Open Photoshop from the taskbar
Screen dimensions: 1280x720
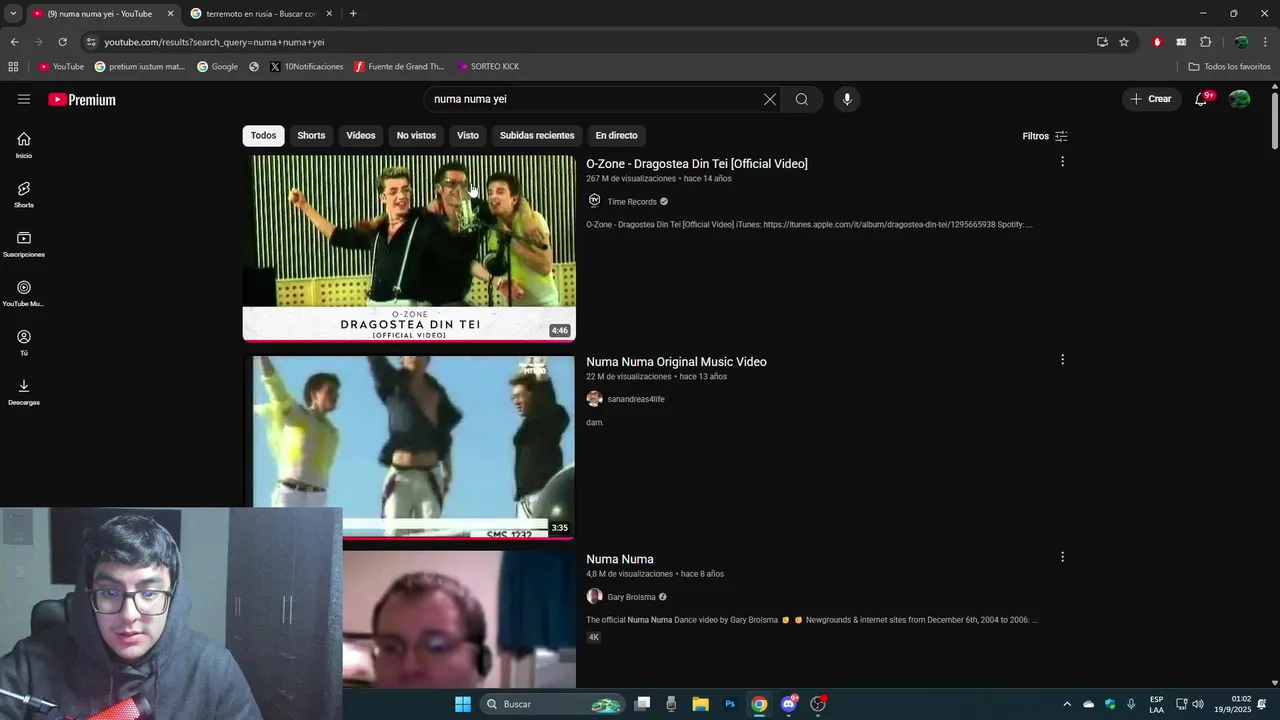tap(730, 704)
